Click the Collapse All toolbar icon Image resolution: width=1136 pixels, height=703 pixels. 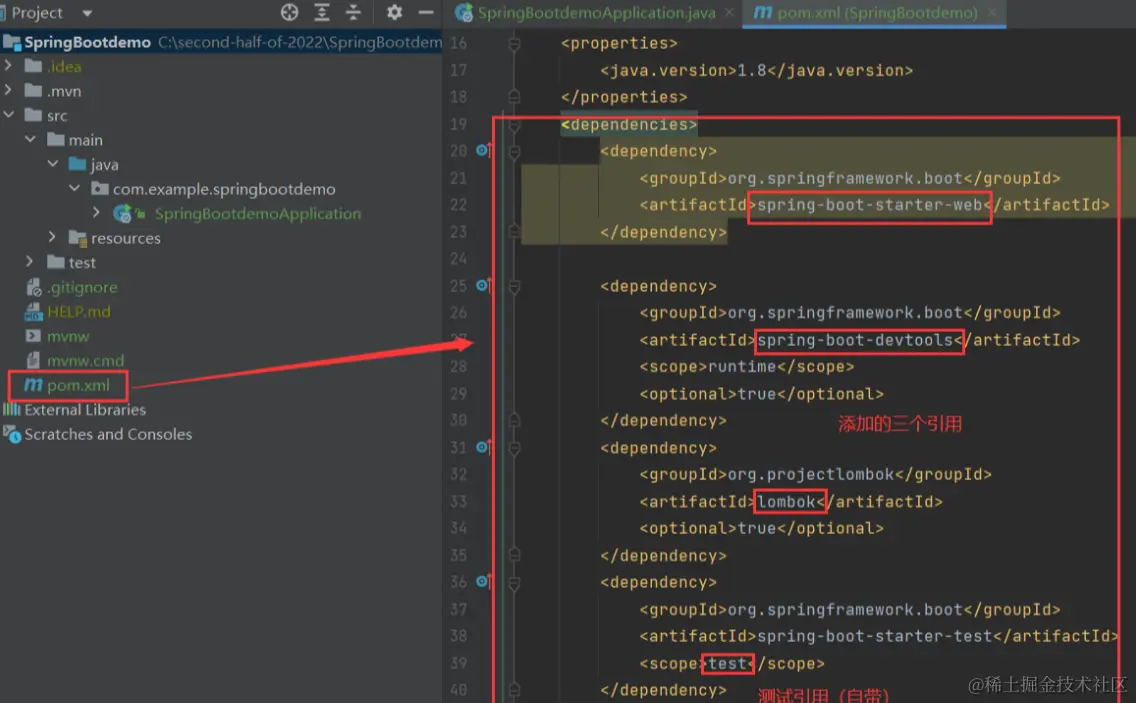point(354,12)
